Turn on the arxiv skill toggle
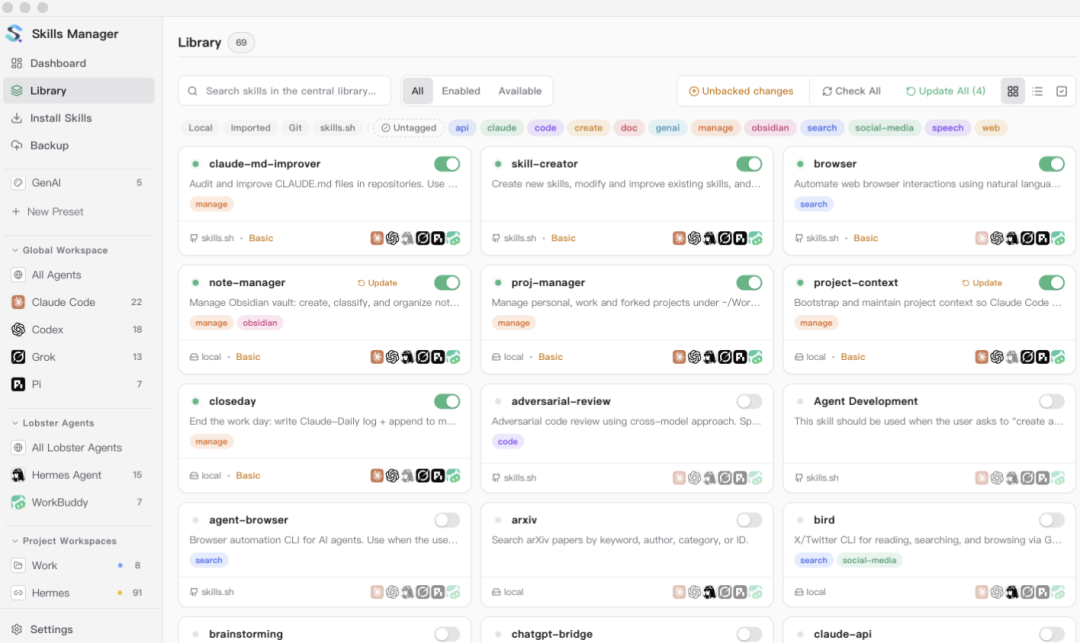Screen dimensions: 1080x643 [x=749, y=520]
